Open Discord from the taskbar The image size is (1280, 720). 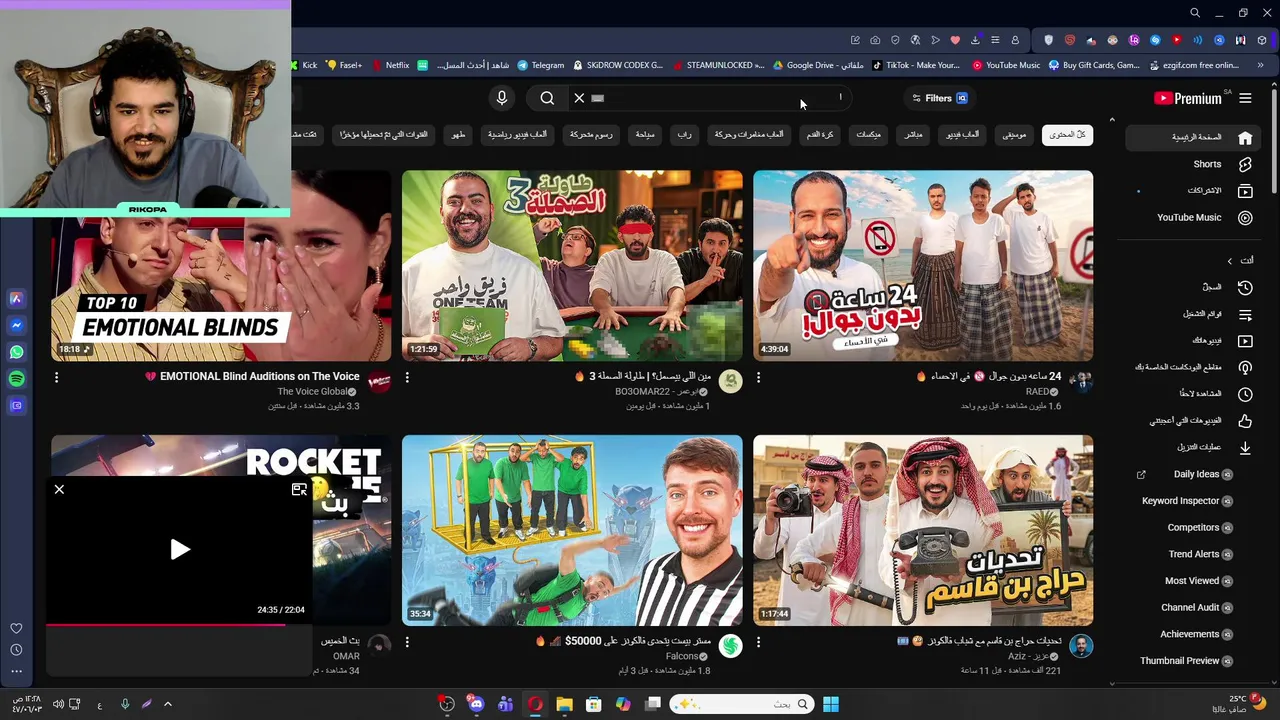point(476,704)
